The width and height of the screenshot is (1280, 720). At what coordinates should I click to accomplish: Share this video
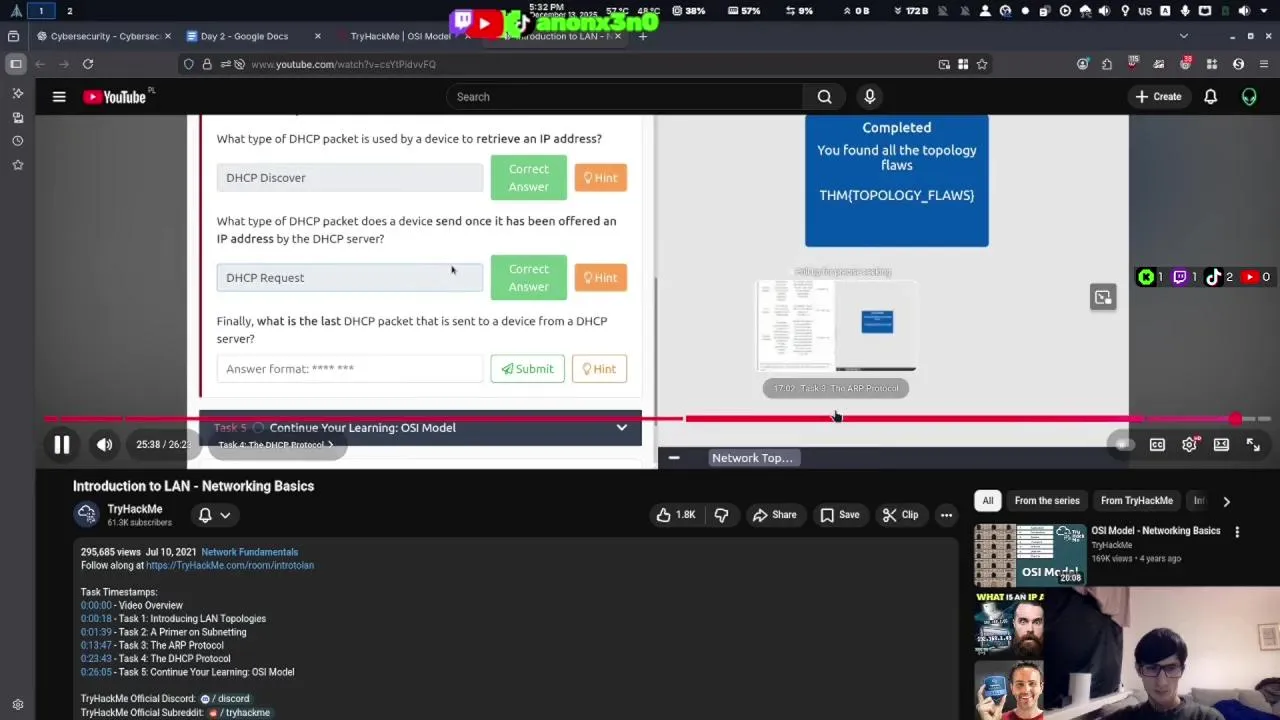774,515
